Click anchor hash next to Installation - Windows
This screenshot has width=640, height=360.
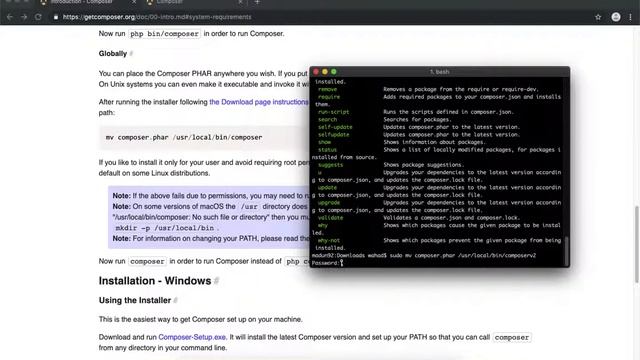217,281
